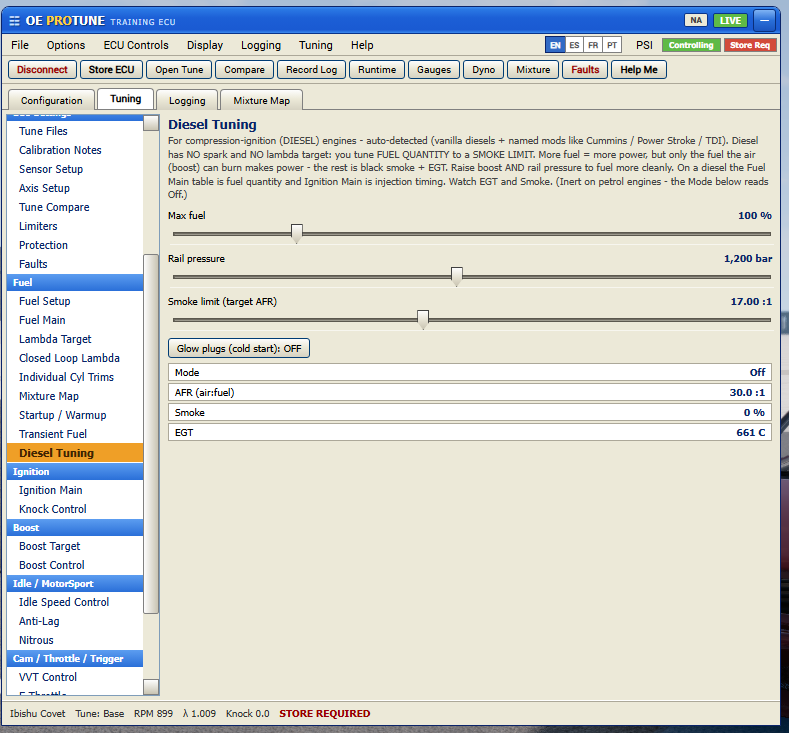Image resolution: width=789 pixels, height=733 pixels.
Task: Select Limiters in sidebar
Action: (x=75, y=226)
